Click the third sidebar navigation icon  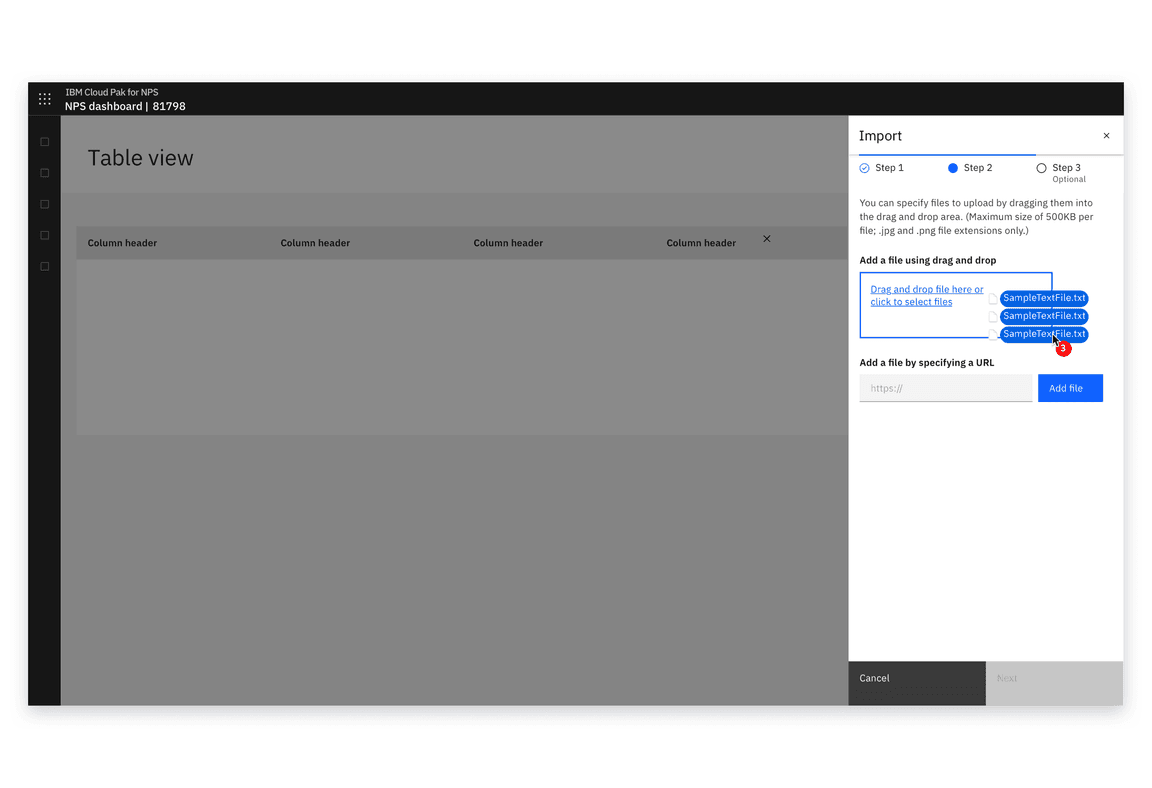coord(44,204)
